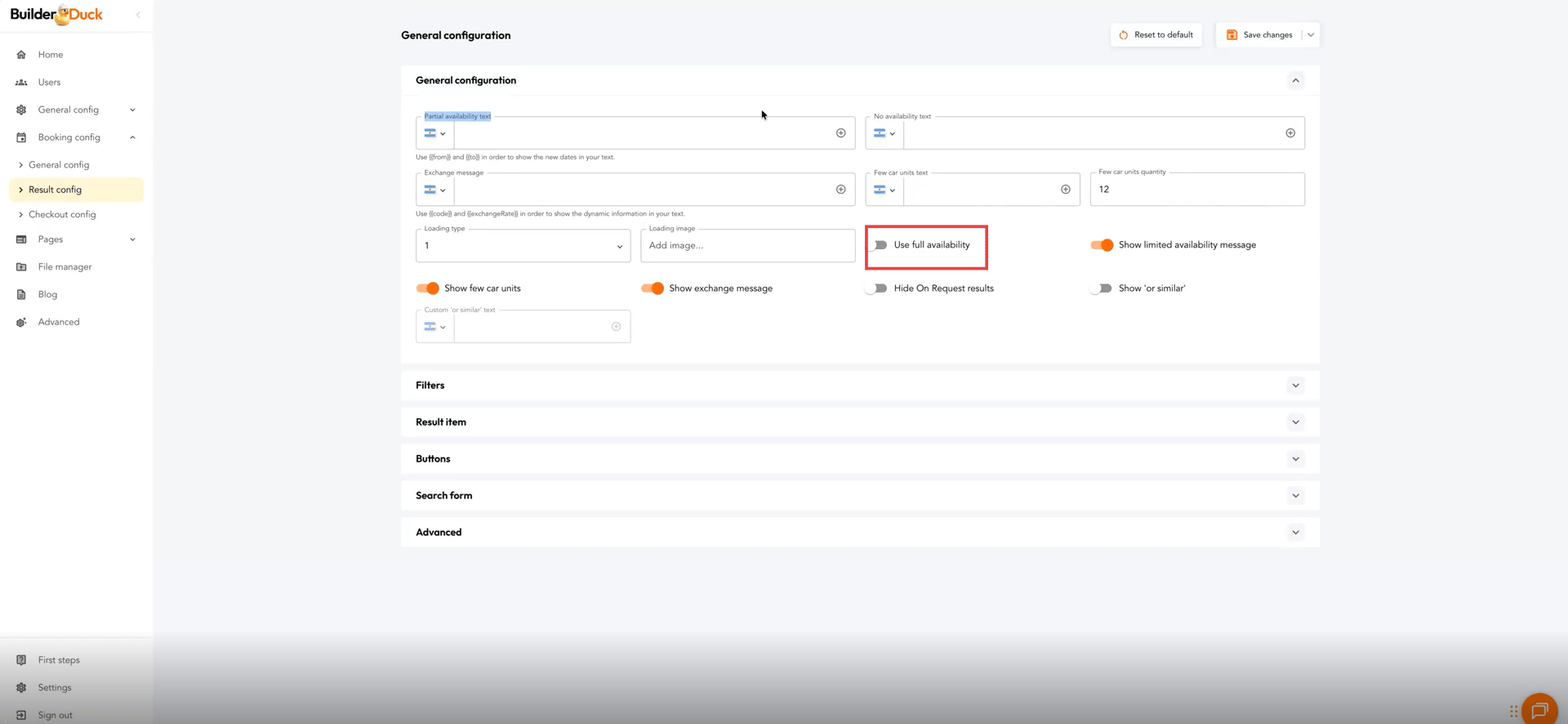Open the Loading type dropdown
1568x724 pixels.
pyautogui.click(x=523, y=246)
